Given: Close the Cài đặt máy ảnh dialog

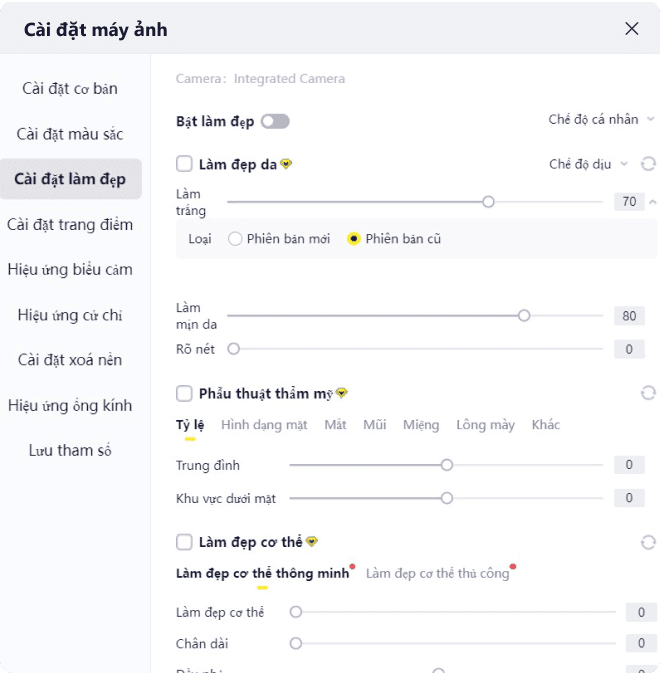Looking at the screenshot, I should coord(632,29).
